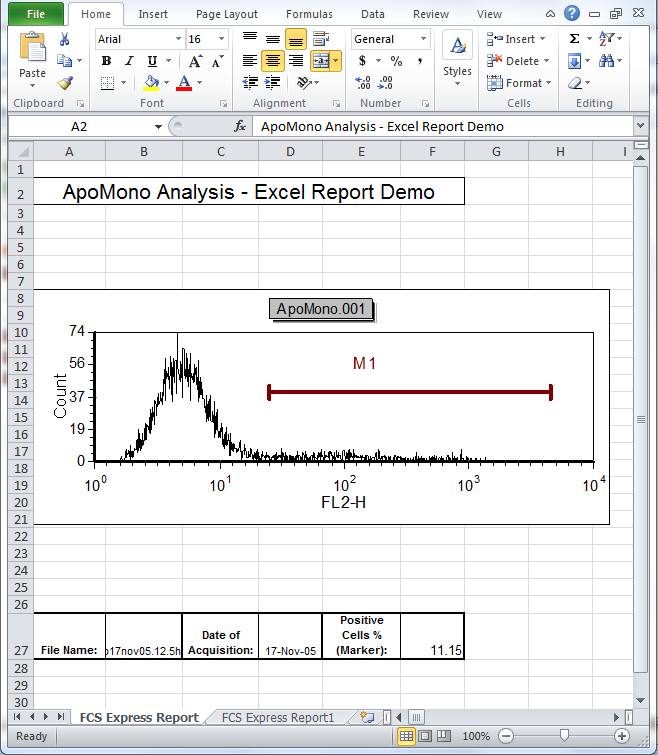
Task: Decrease decimal places icon
Action: click(x=385, y=83)
